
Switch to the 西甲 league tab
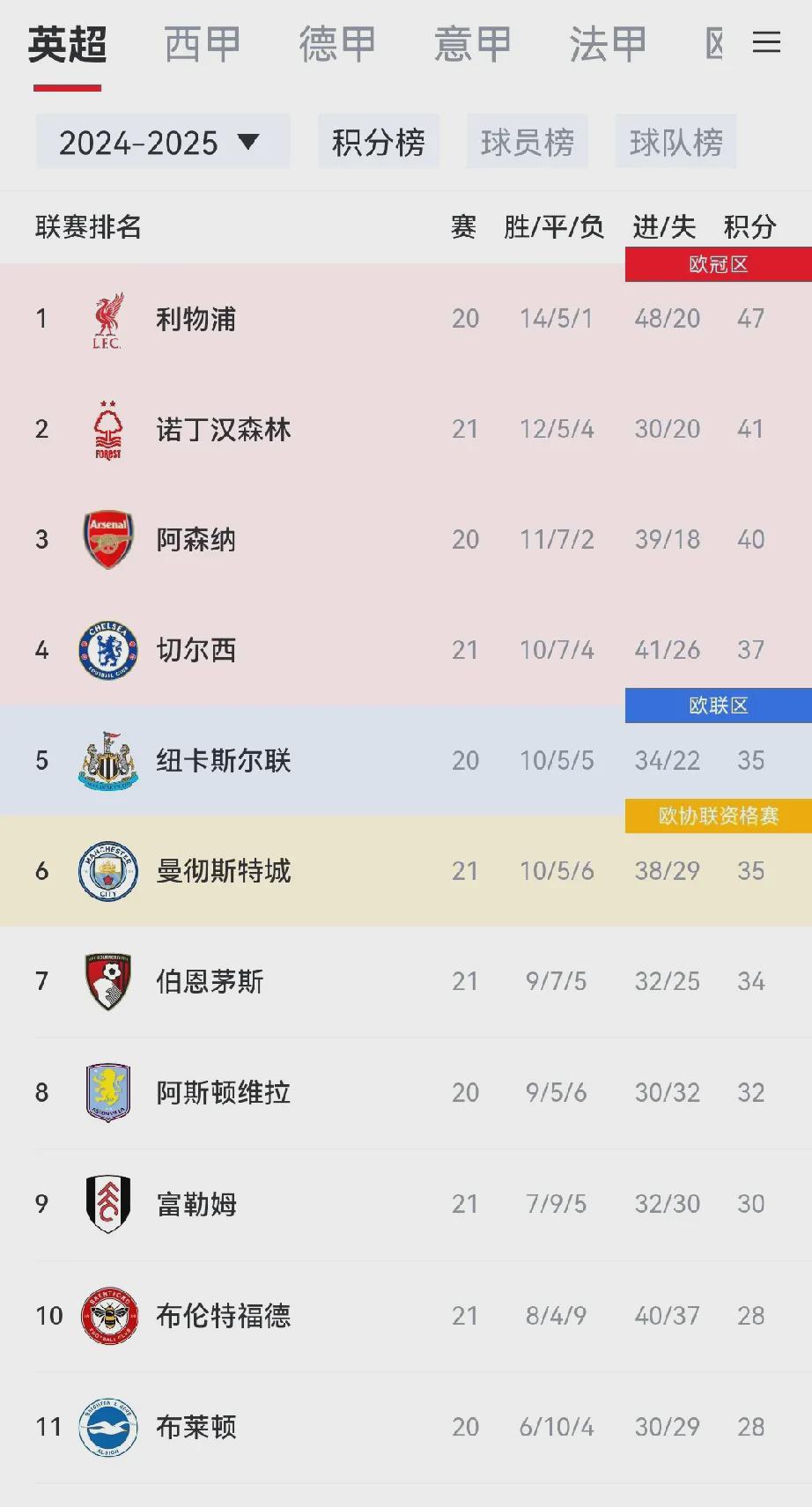point(203,44)
